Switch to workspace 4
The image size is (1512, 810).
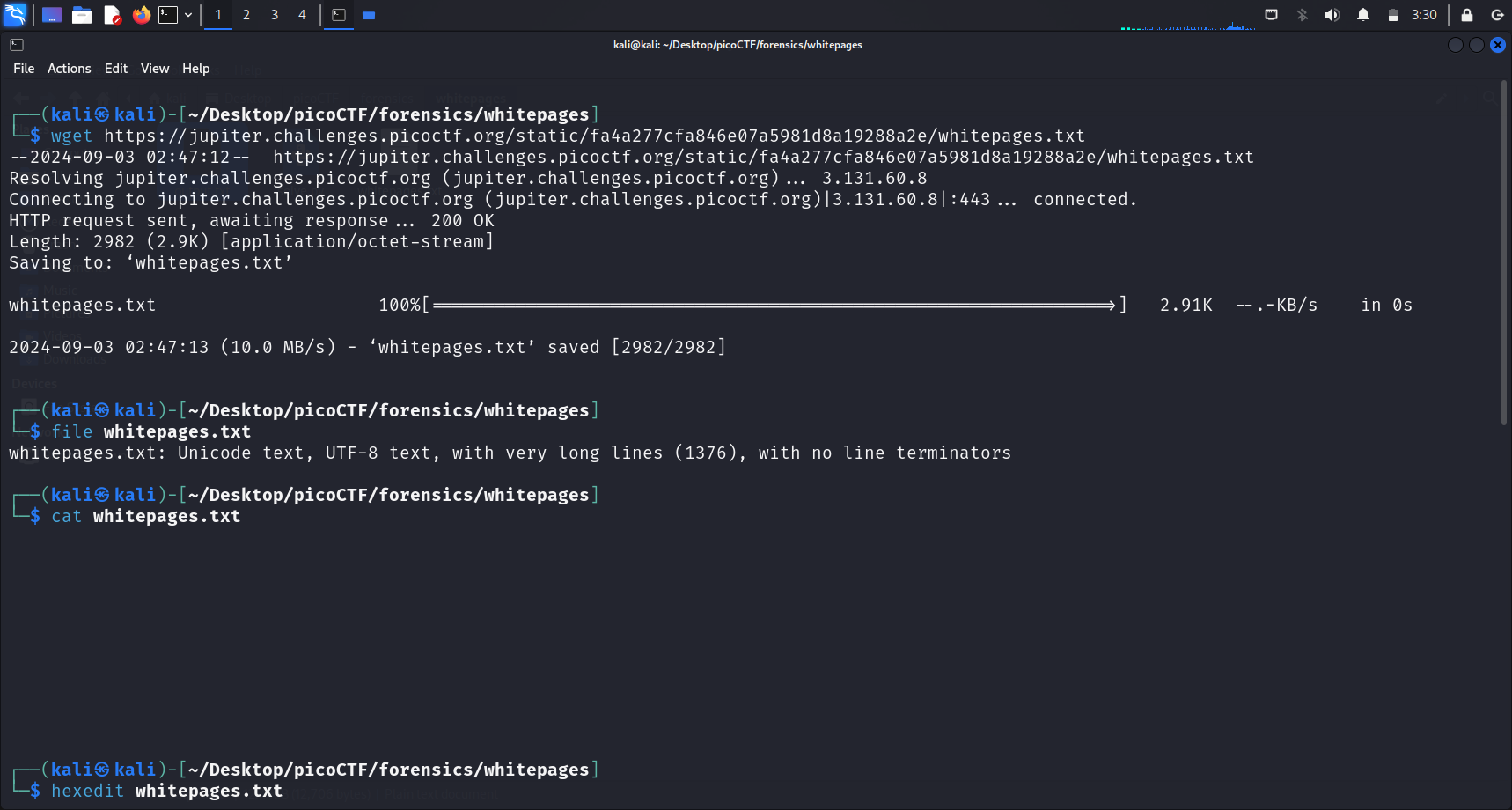302,15
